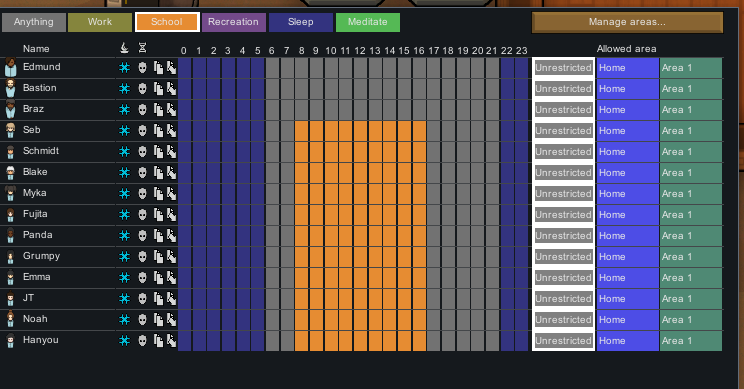Click Schmidt's cyan star icon
744x389 pixels.
pyautogui.click(x=124, y=151)
